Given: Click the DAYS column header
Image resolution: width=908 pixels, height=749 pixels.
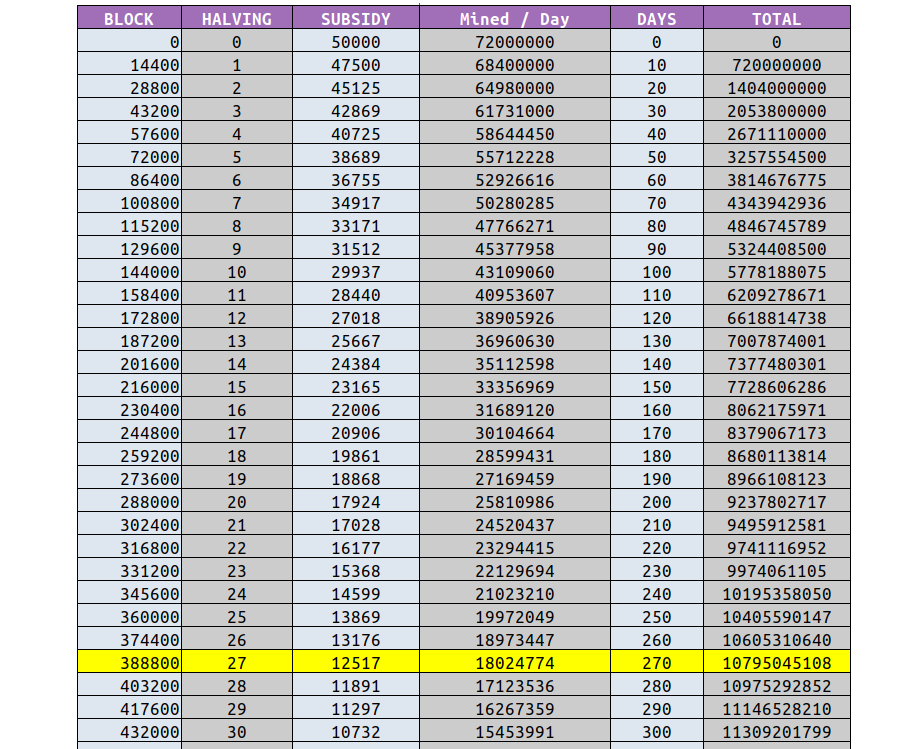Looking at the screenshot, I should coord(657,18).
